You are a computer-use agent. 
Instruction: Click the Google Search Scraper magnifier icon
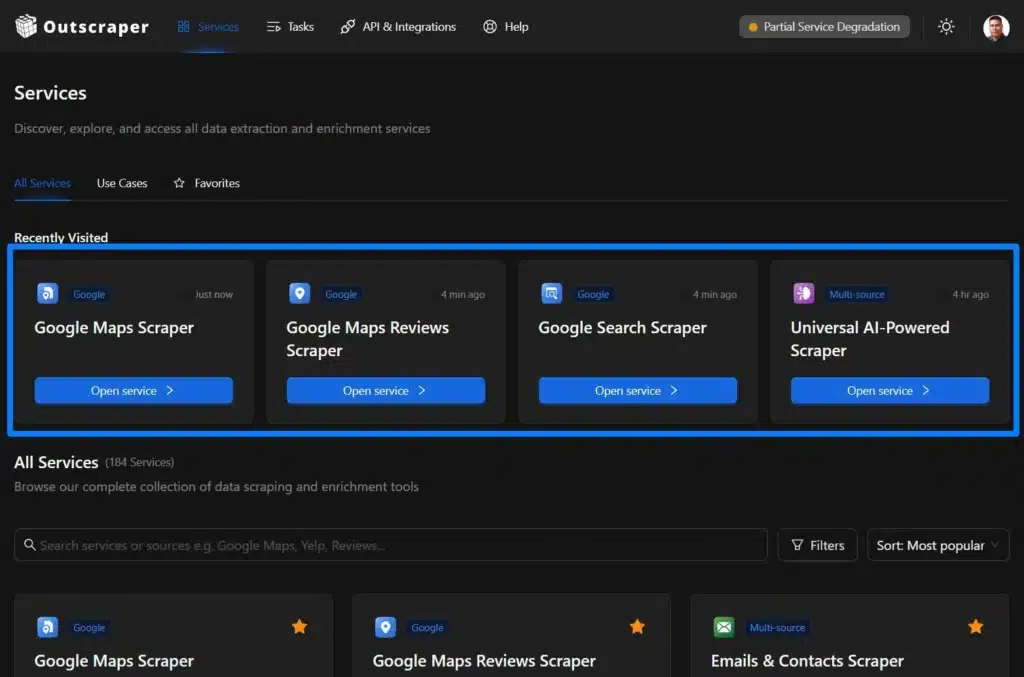tap(551, 293)
